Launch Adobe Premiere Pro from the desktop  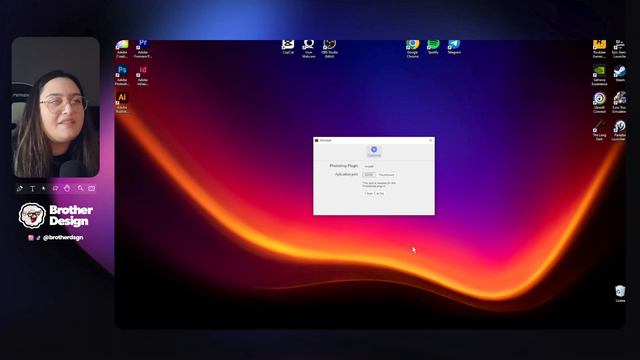click(142, 49)
